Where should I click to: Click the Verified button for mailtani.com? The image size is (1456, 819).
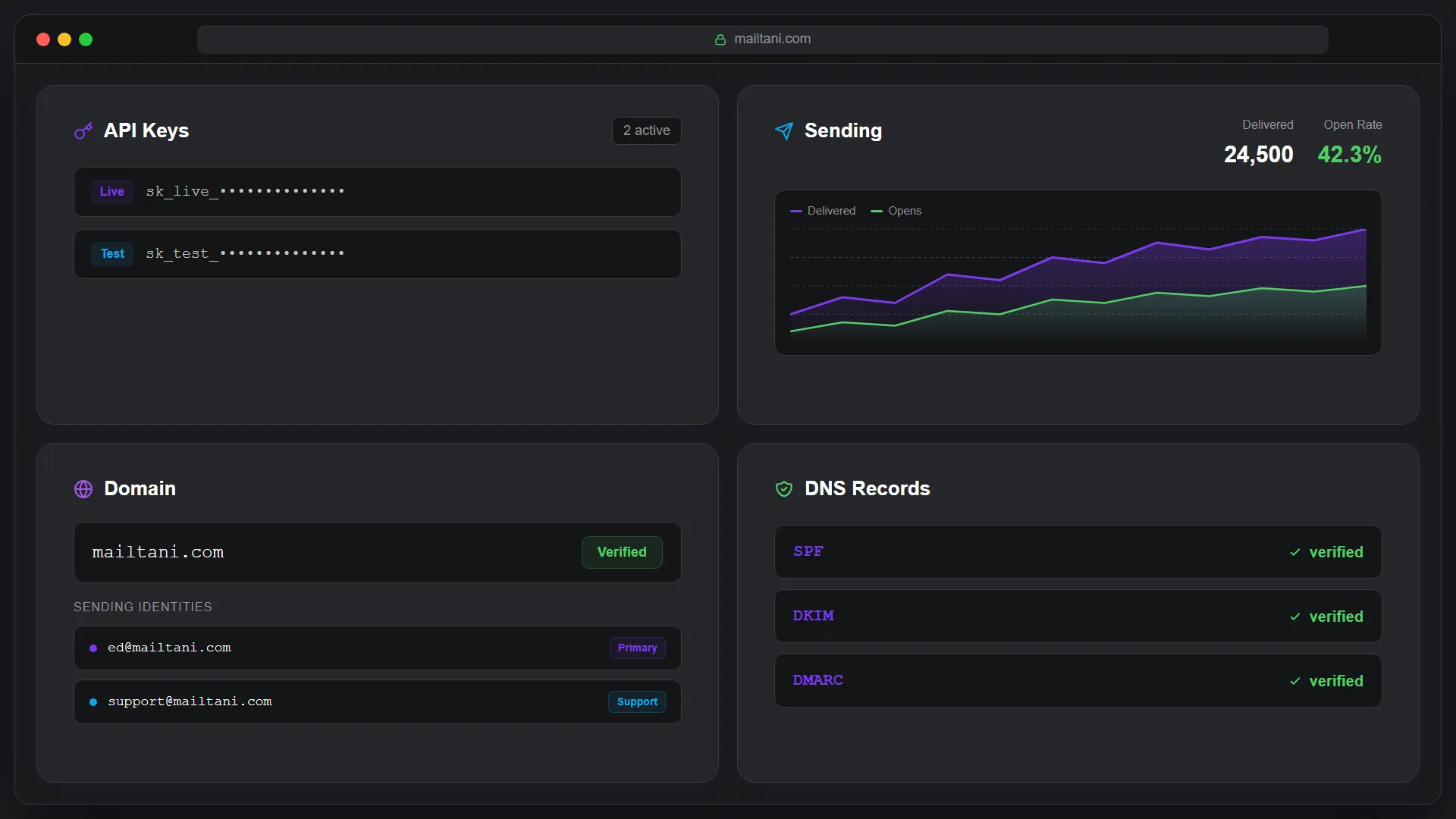pyautogui.click(x=621, y=552)
